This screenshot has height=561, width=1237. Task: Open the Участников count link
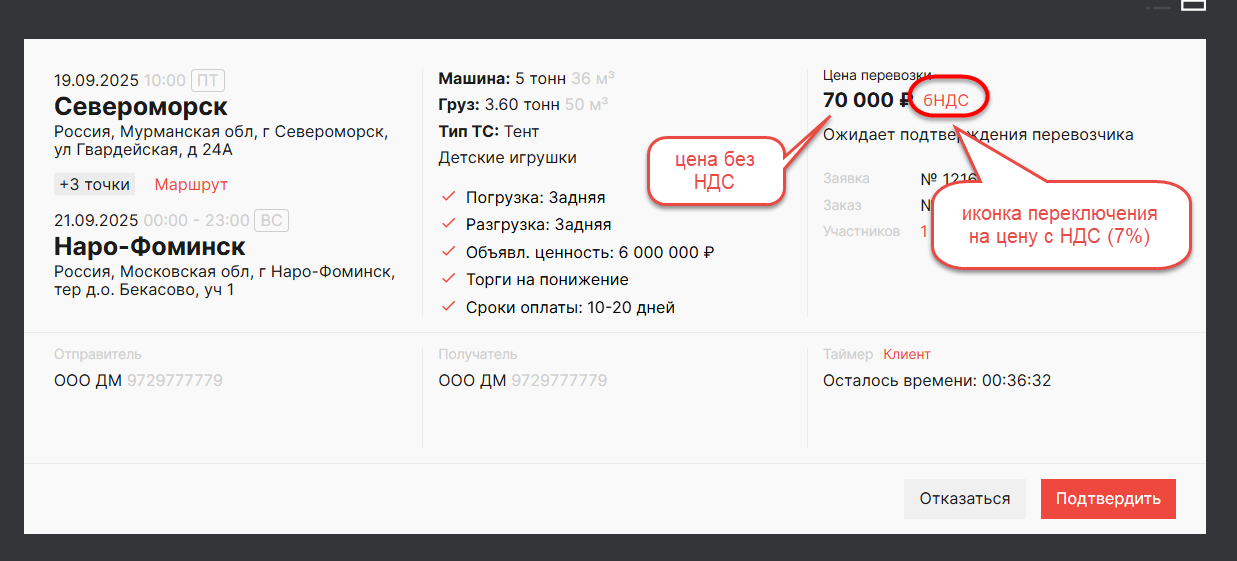(x=924, y=231)
